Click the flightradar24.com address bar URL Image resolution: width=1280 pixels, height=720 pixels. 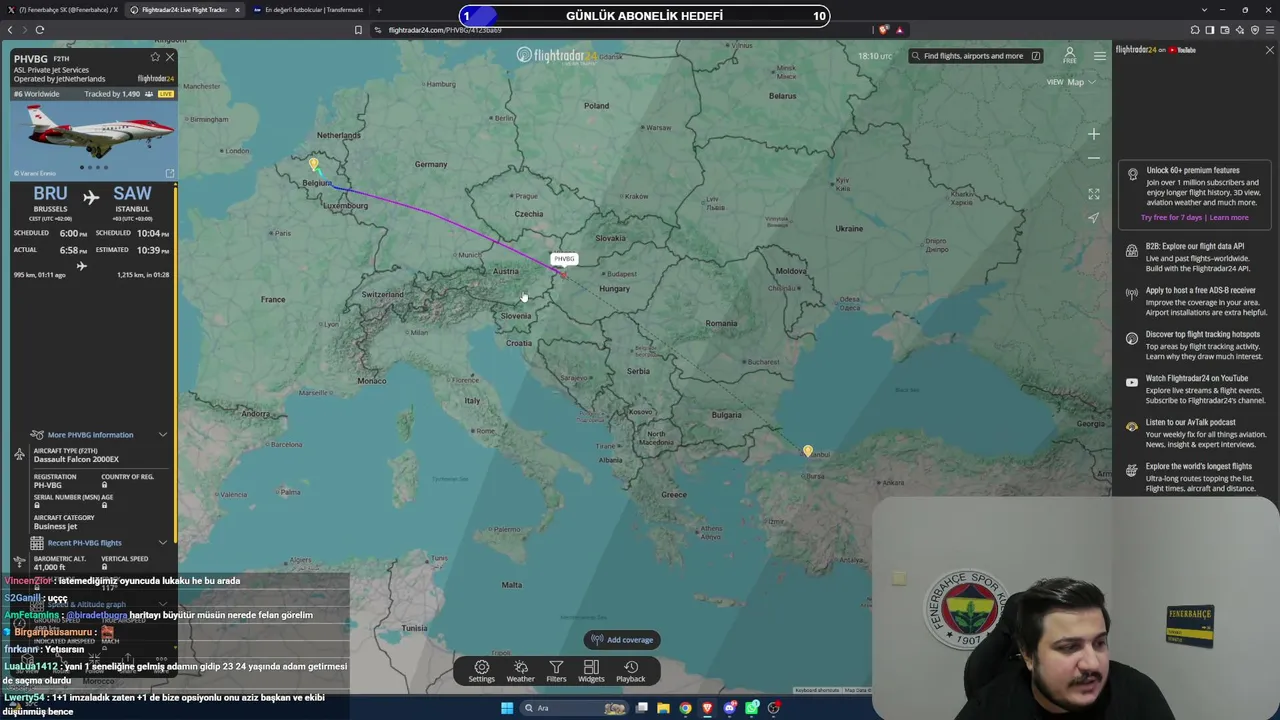tap(445, 30)
